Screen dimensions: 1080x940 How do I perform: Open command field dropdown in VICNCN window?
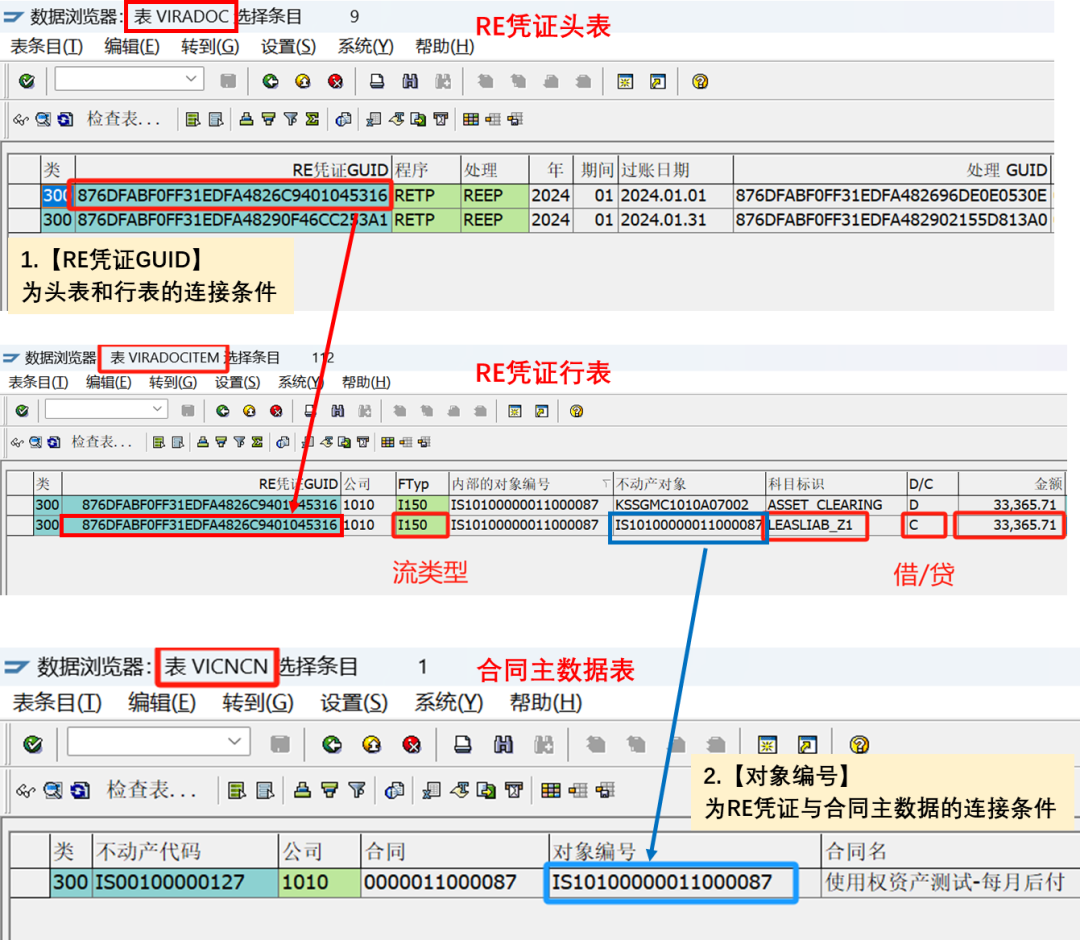tap(234, 742)
